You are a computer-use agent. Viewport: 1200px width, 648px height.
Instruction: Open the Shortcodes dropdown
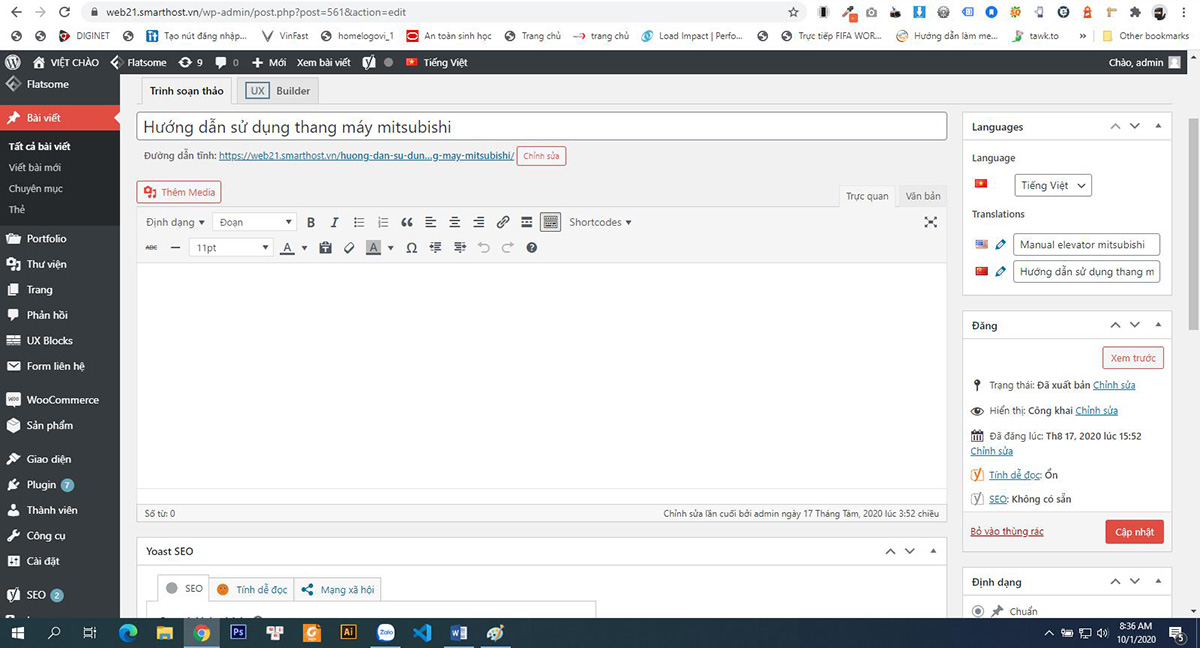tap(600, 222)
